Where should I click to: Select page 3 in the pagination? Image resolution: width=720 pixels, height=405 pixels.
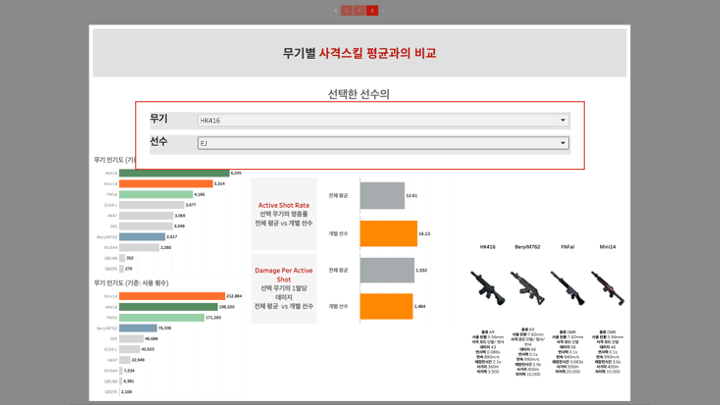click(x=372, y=10)
